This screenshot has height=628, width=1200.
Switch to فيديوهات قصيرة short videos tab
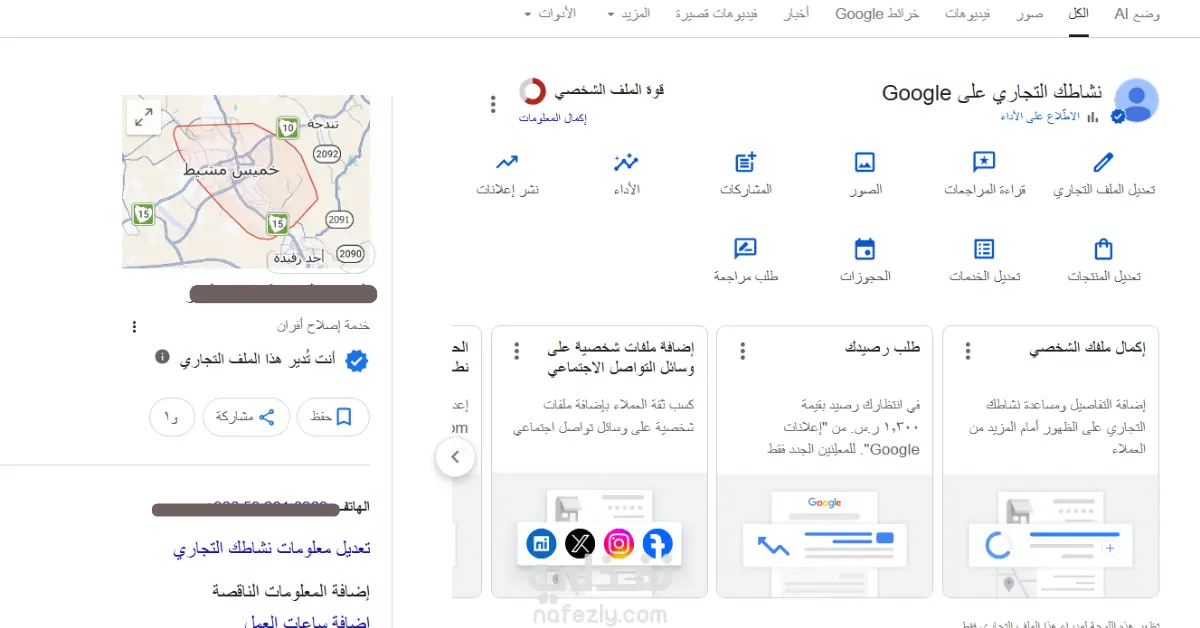716,14
